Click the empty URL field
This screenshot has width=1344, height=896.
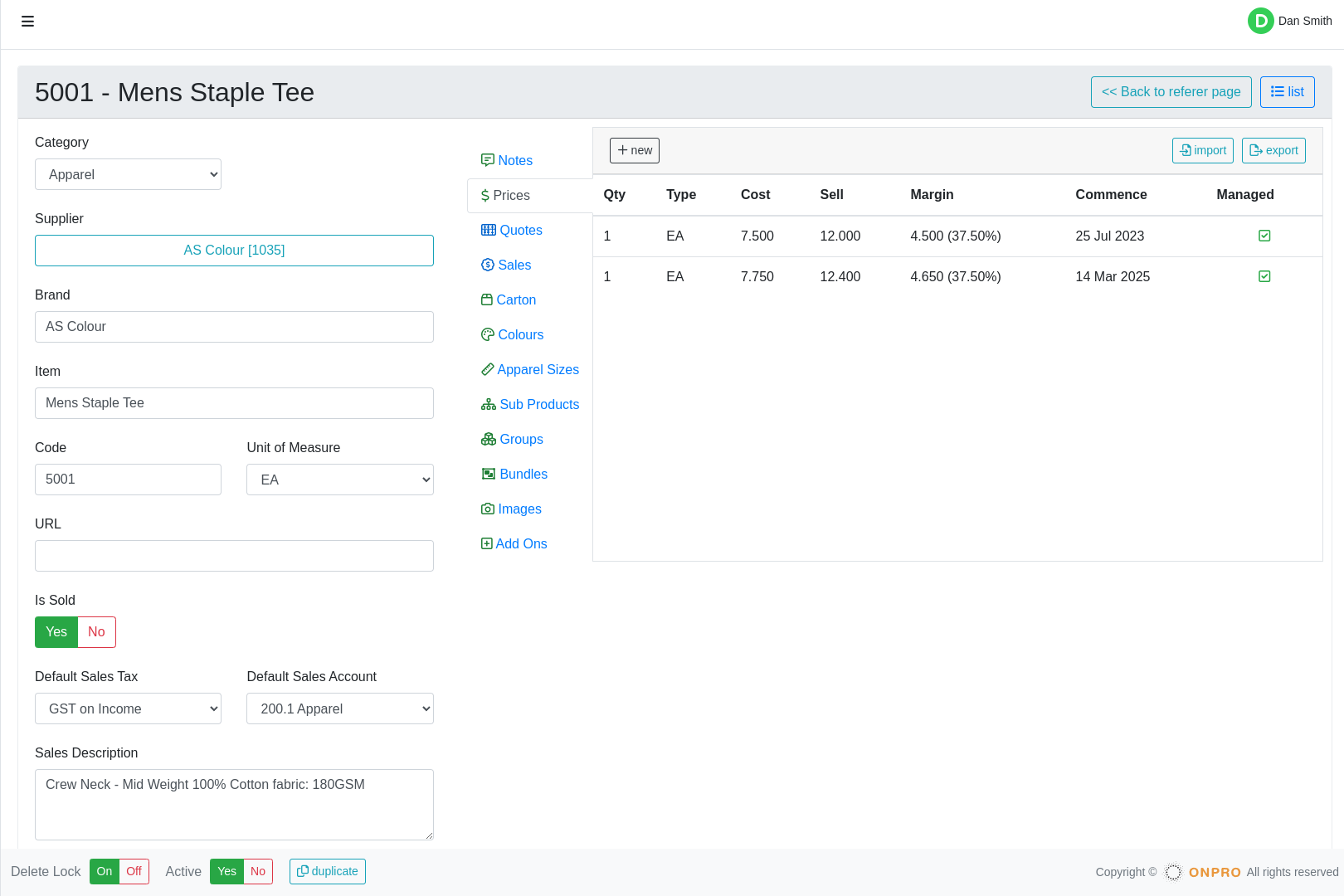click(234, 556)
